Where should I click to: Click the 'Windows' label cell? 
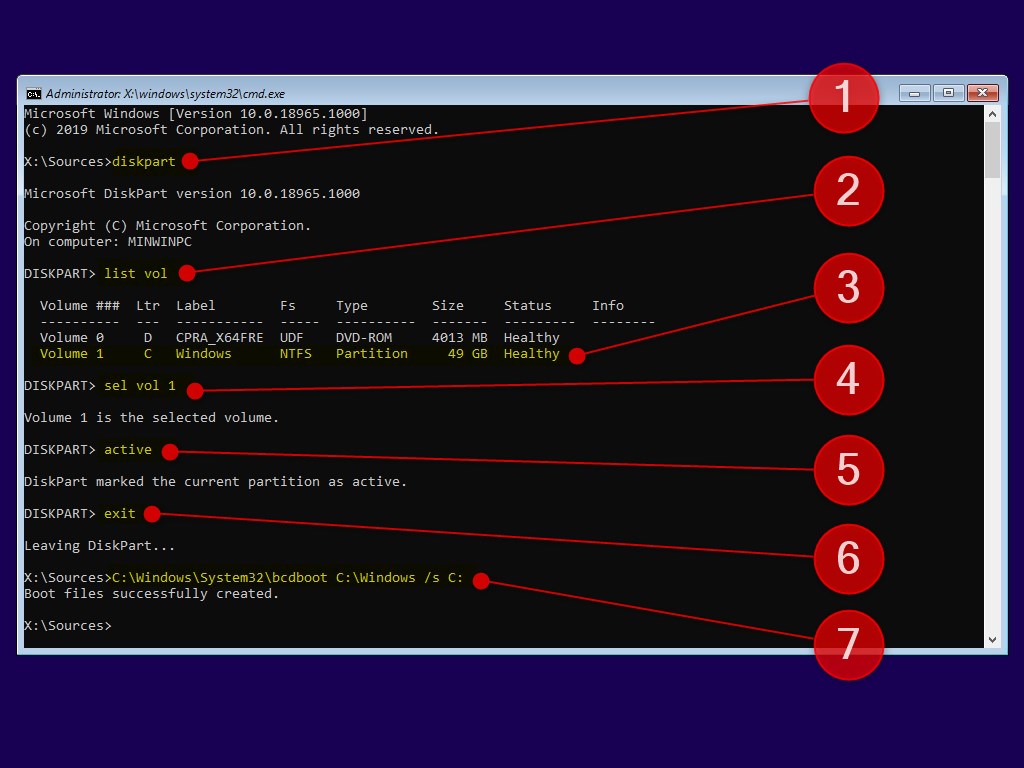coord(204,353)
